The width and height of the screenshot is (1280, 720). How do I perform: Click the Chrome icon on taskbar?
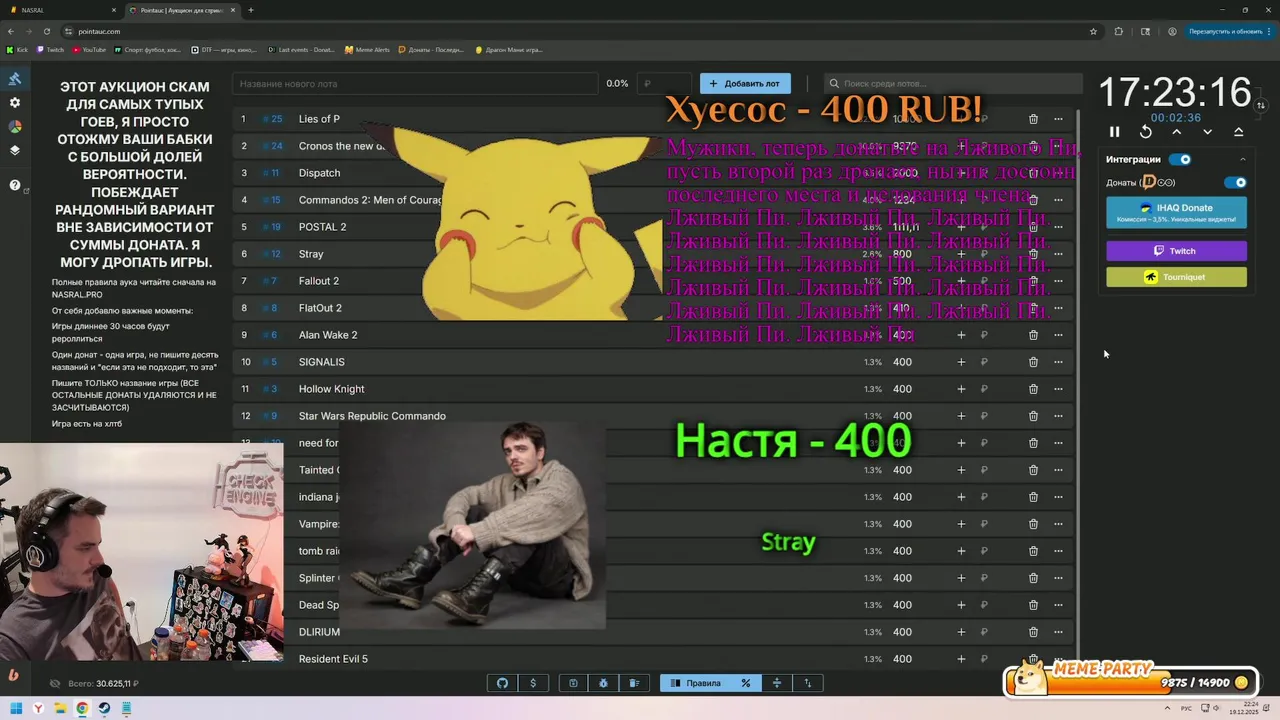[x=82, y=708]
